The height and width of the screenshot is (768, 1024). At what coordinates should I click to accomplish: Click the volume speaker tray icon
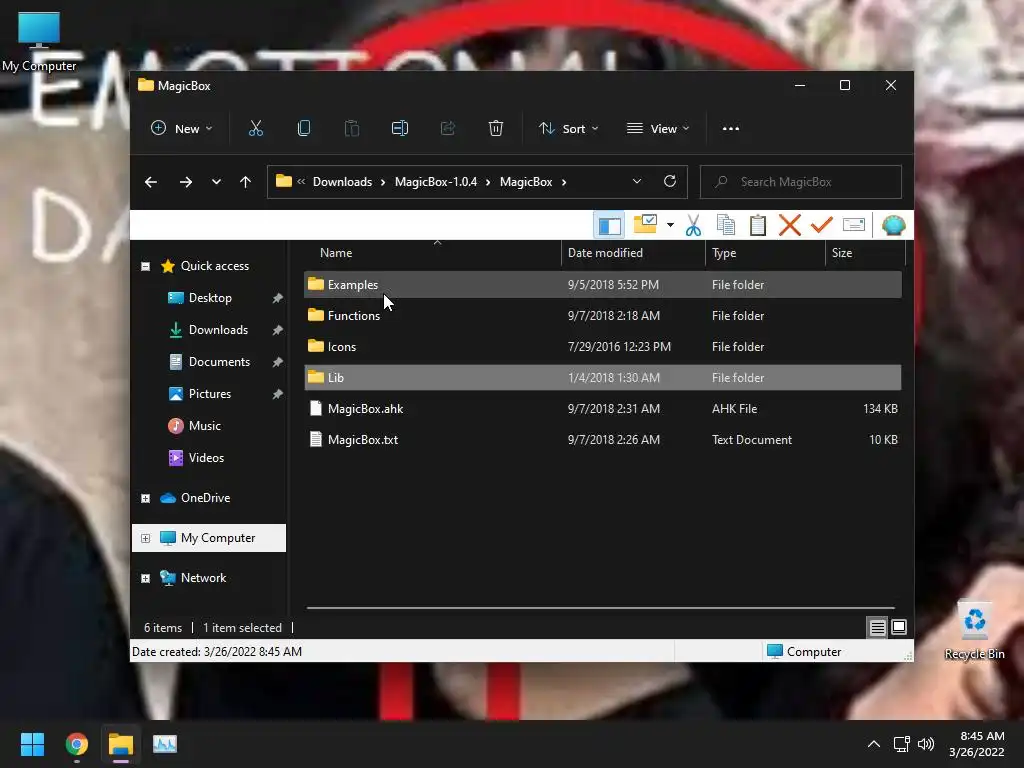click(x=926, y=744)
